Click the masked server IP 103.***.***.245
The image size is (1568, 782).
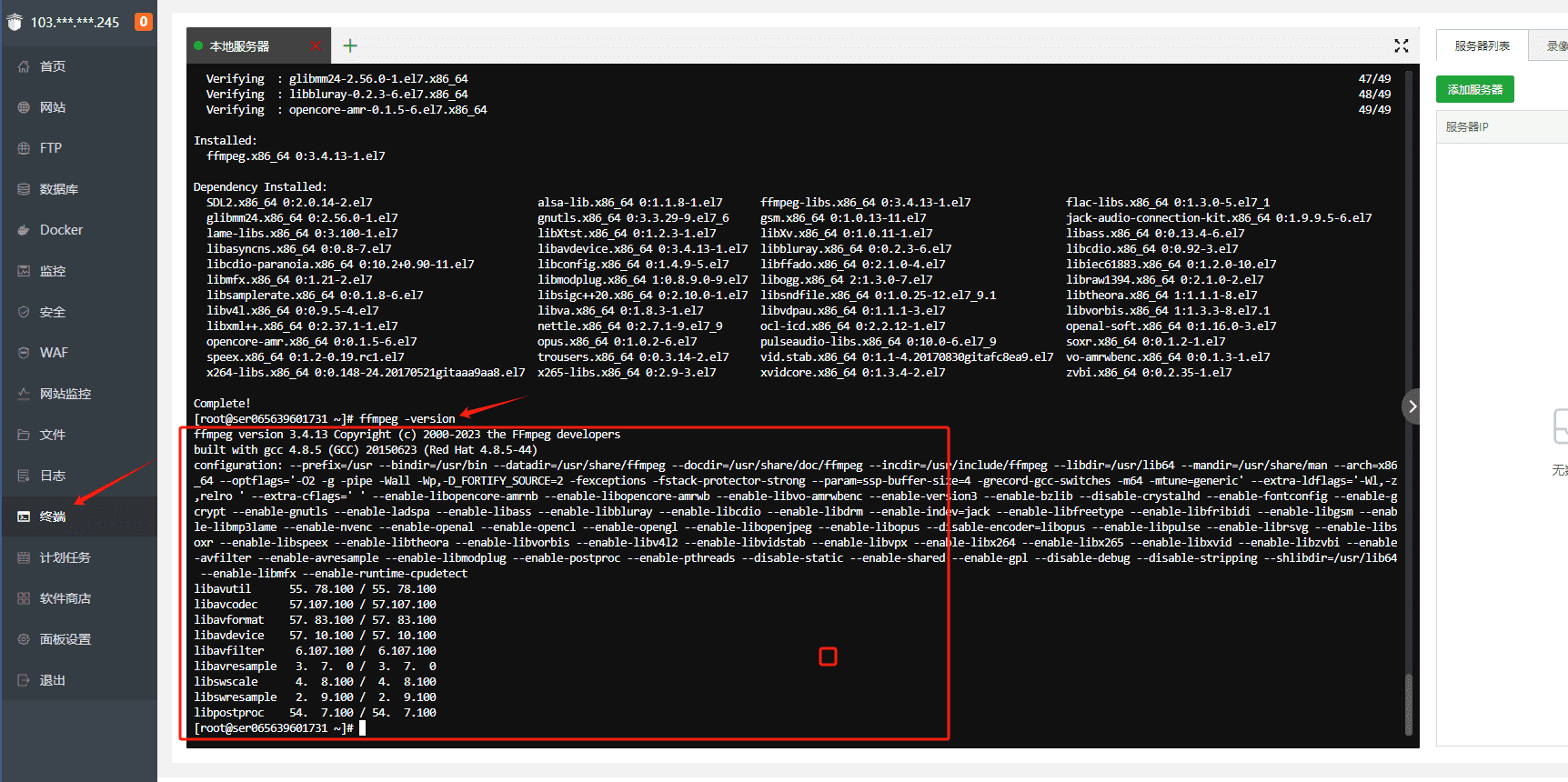pyautogui.click(x=75, y=22)
